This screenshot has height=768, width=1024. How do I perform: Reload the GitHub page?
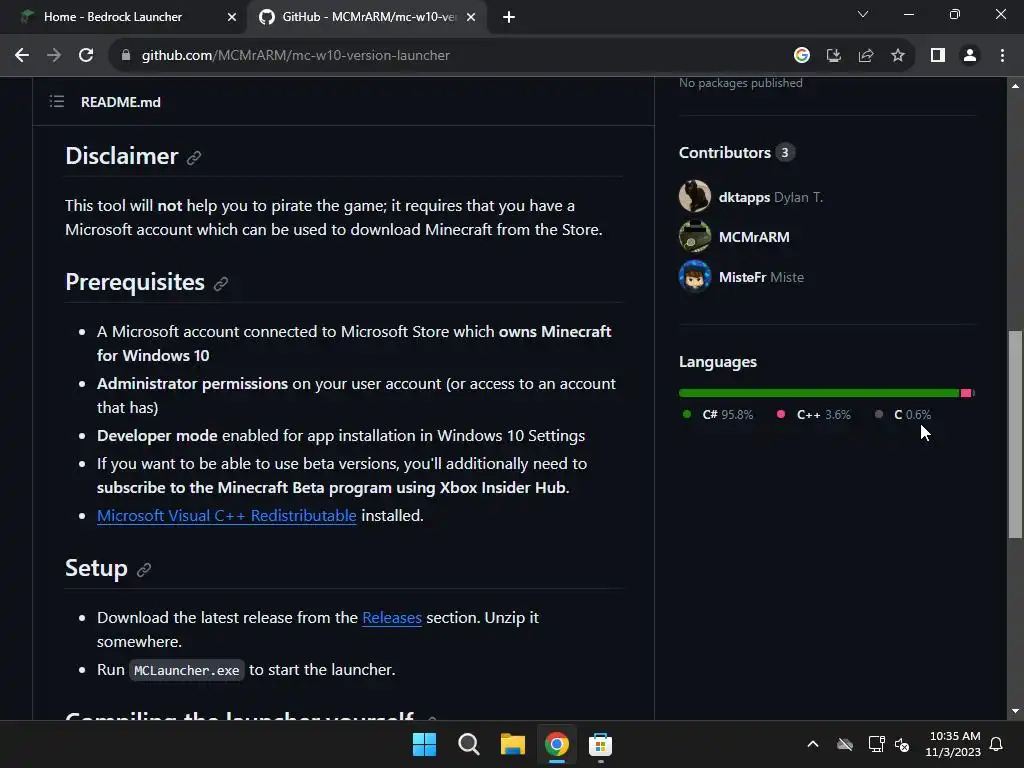86,55
